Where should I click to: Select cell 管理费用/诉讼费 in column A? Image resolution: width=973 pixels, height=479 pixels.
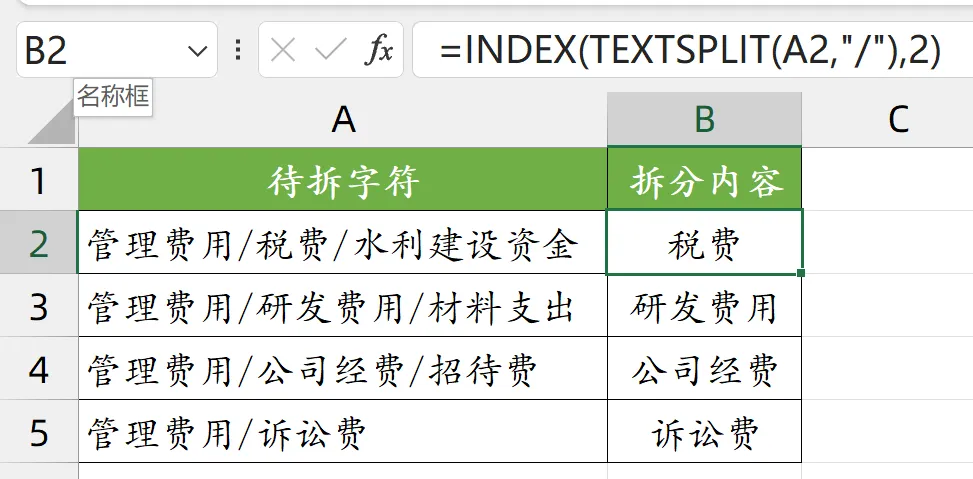343,432
